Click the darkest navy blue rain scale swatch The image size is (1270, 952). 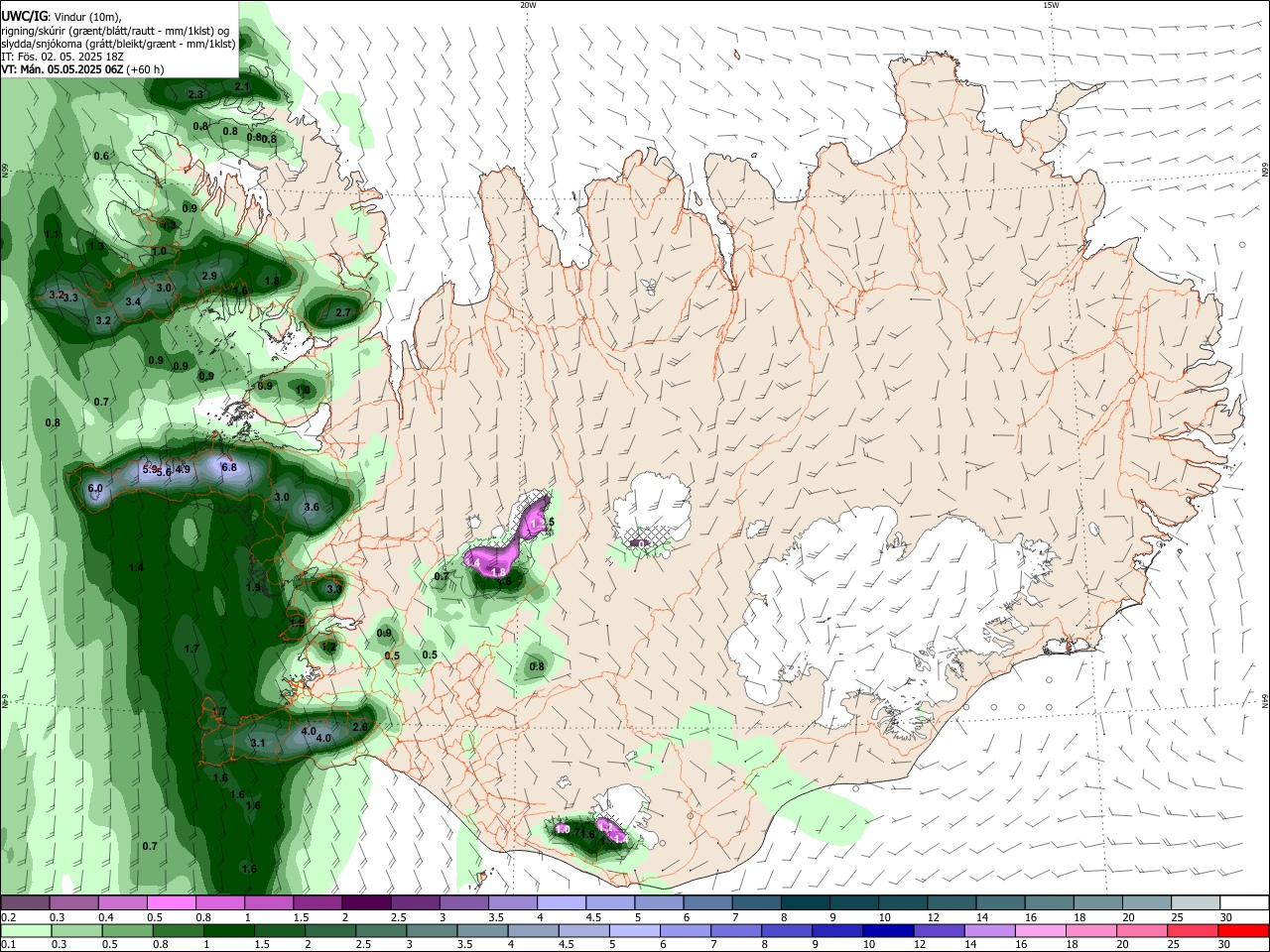pos(886,930)
